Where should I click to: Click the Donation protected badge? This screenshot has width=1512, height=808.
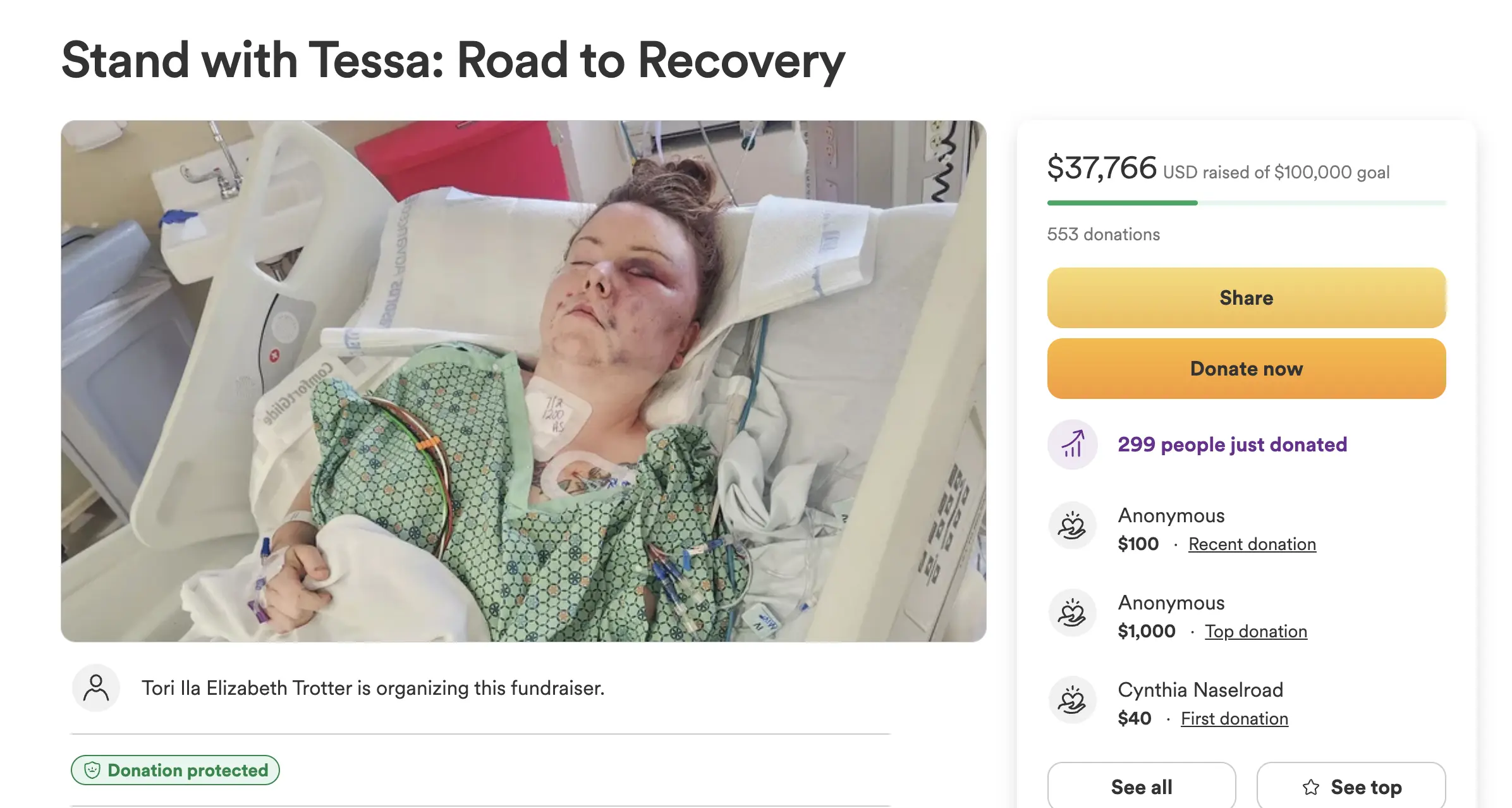(175, 770)
